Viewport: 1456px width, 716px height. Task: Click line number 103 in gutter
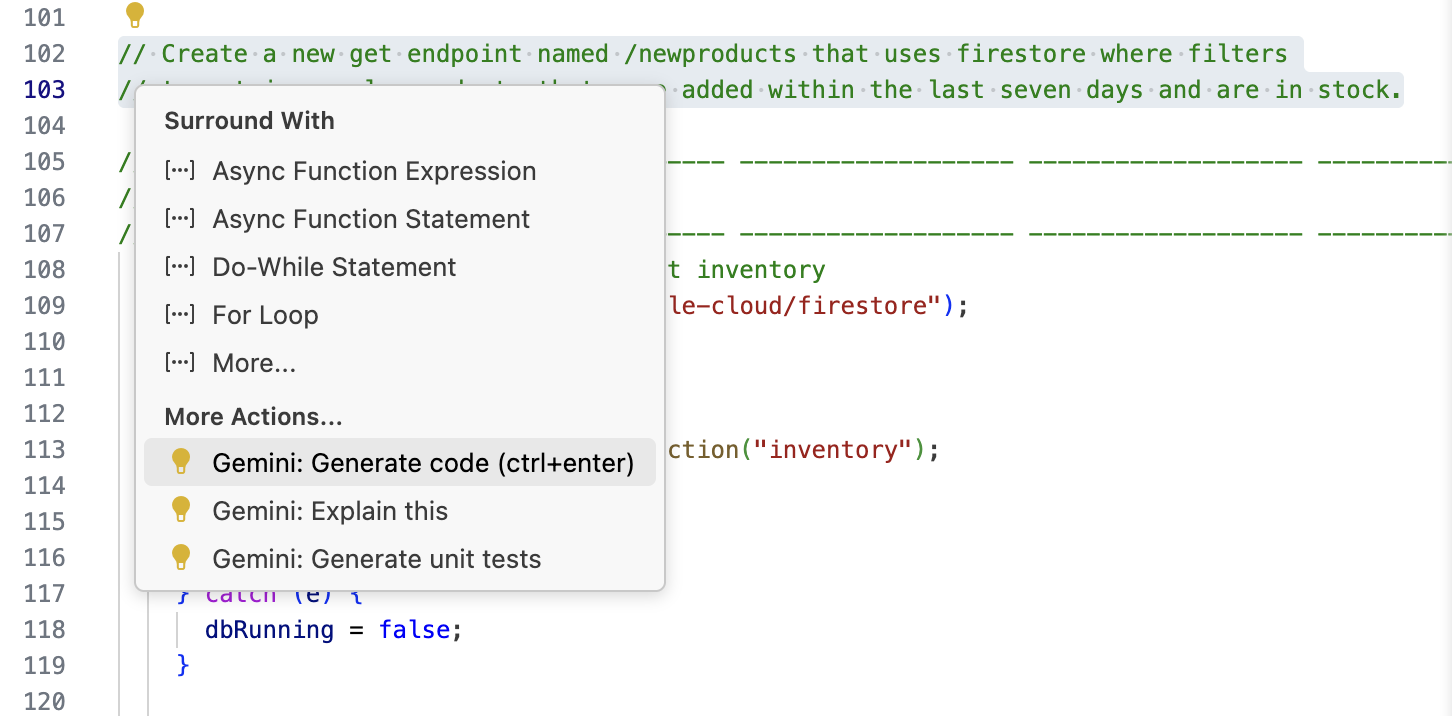44,90
